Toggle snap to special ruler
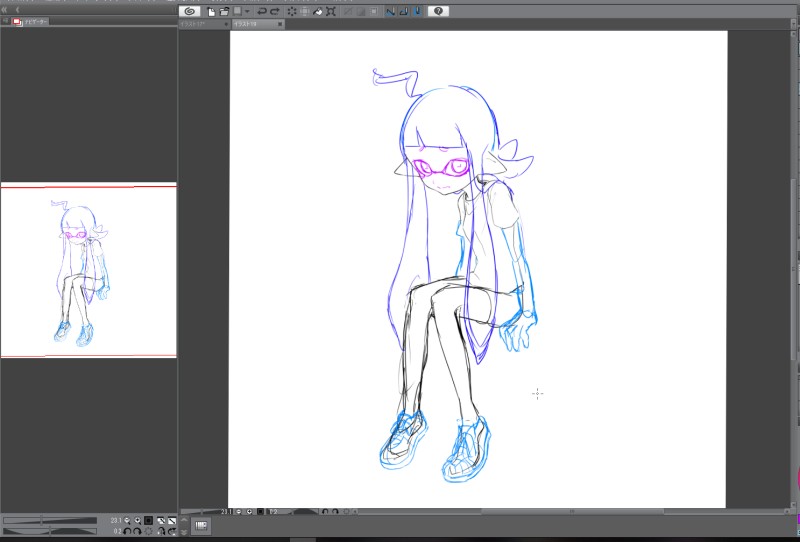 click(405, 11)
